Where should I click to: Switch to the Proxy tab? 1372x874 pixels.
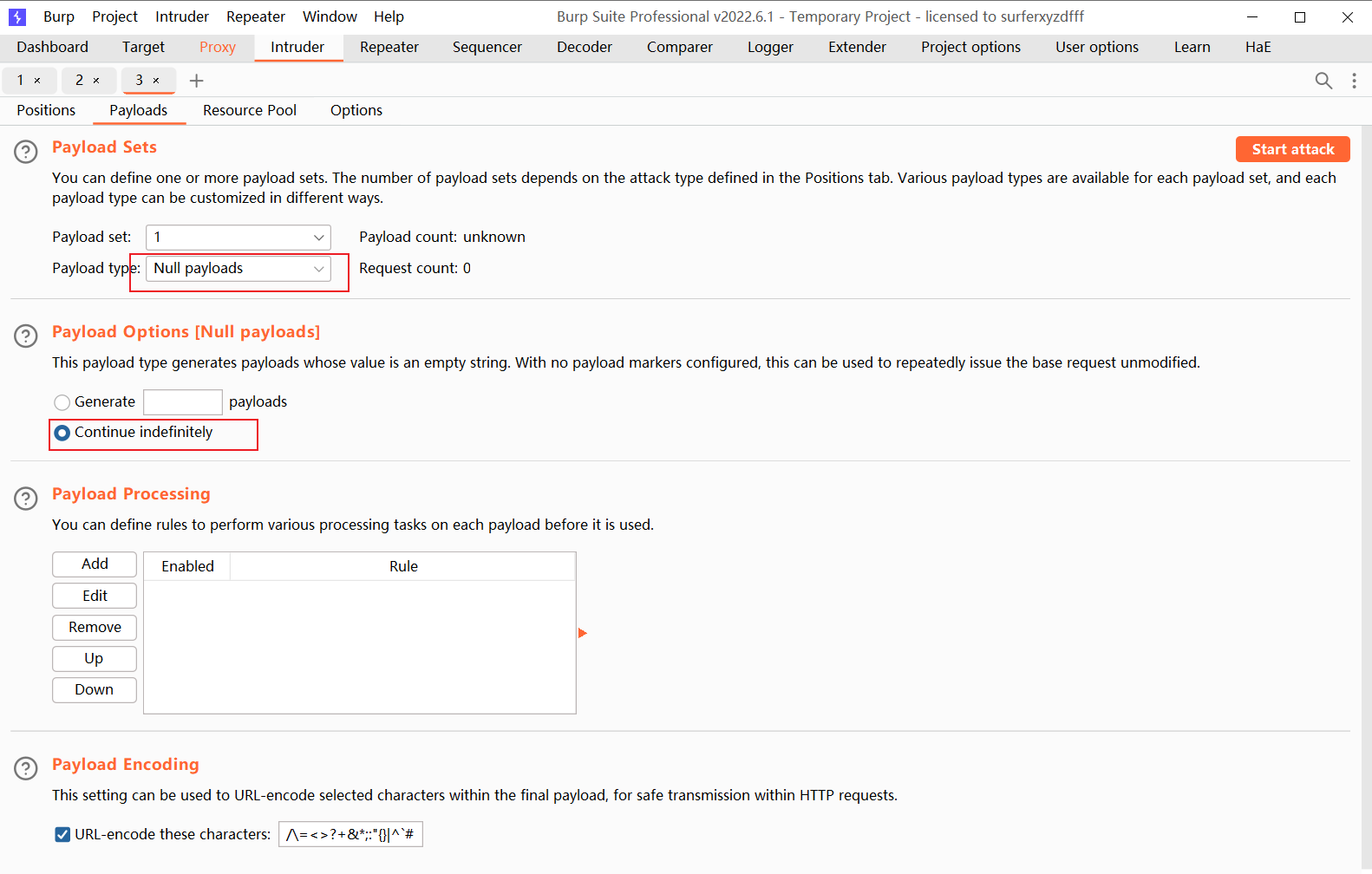point(218,47)
